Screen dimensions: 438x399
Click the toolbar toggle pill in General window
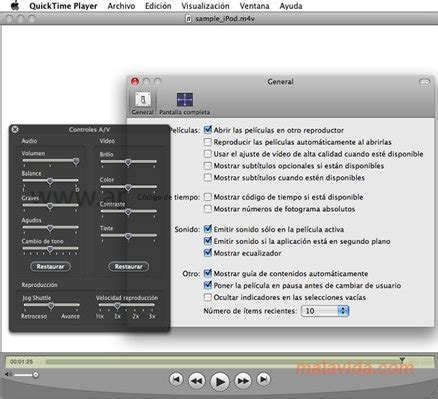coord(424,81)
